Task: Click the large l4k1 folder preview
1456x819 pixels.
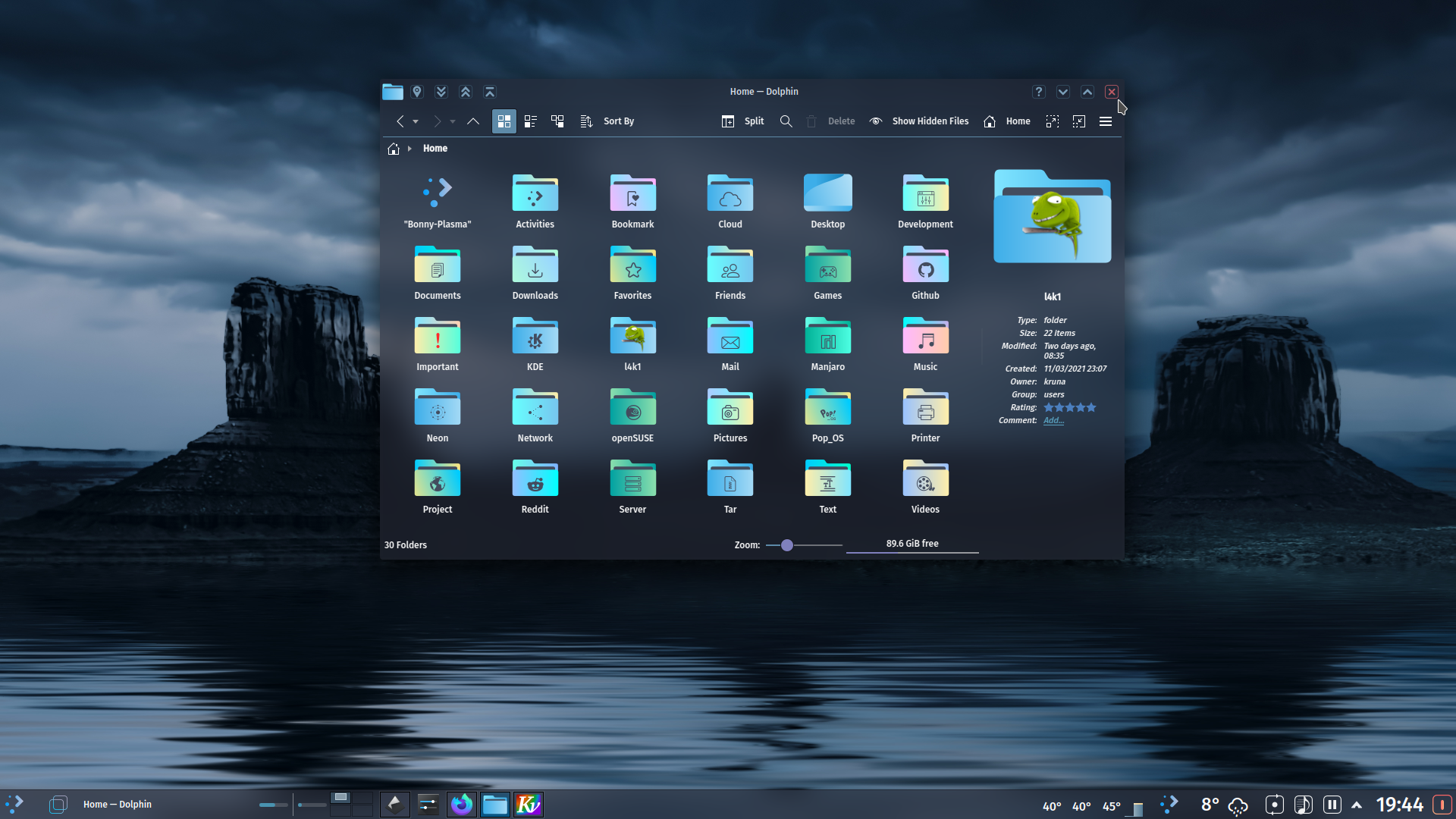Action: [x=1053, y=216]
